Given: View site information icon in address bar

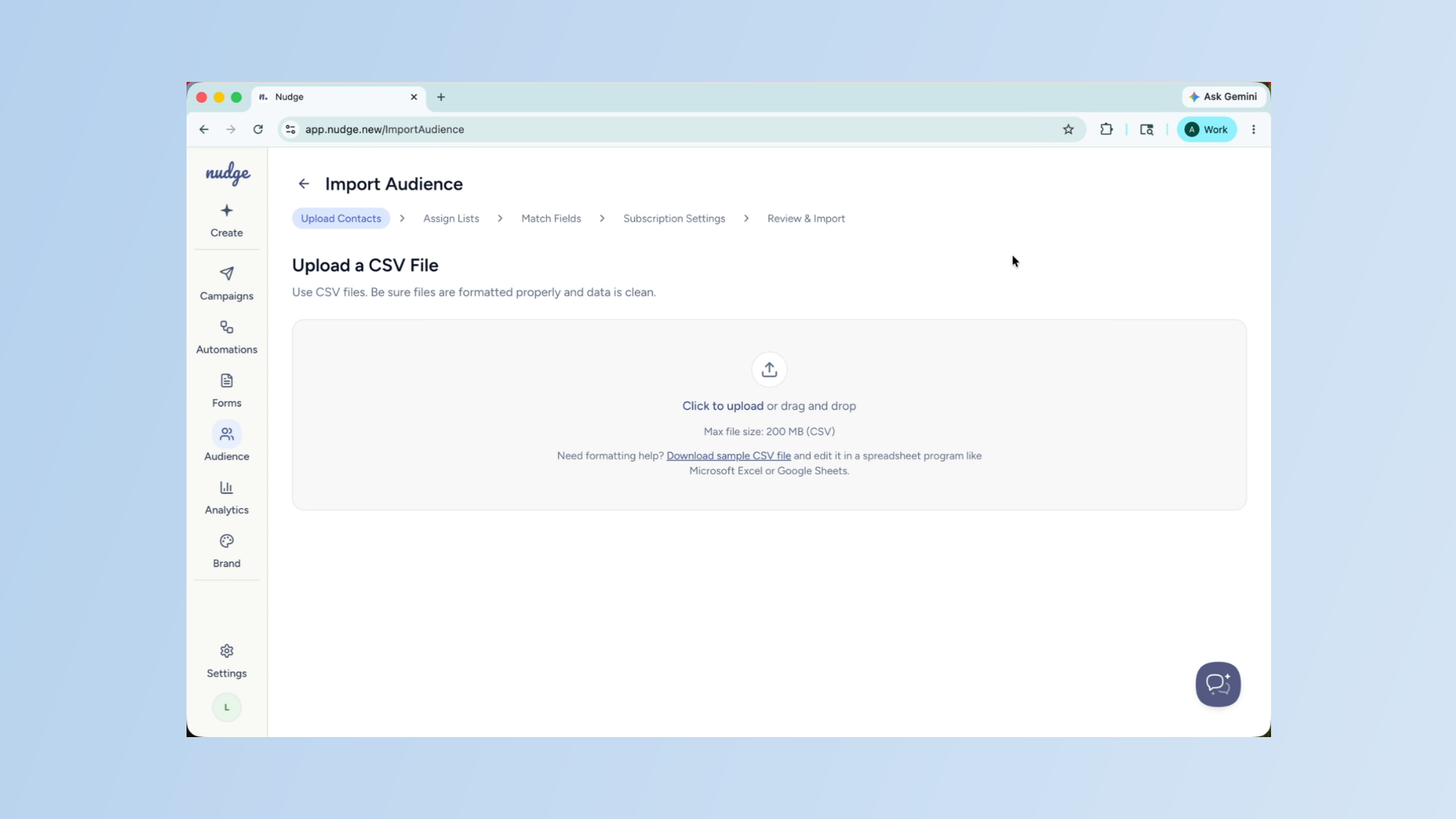Looking at the screenshot, I should point(290,130).
